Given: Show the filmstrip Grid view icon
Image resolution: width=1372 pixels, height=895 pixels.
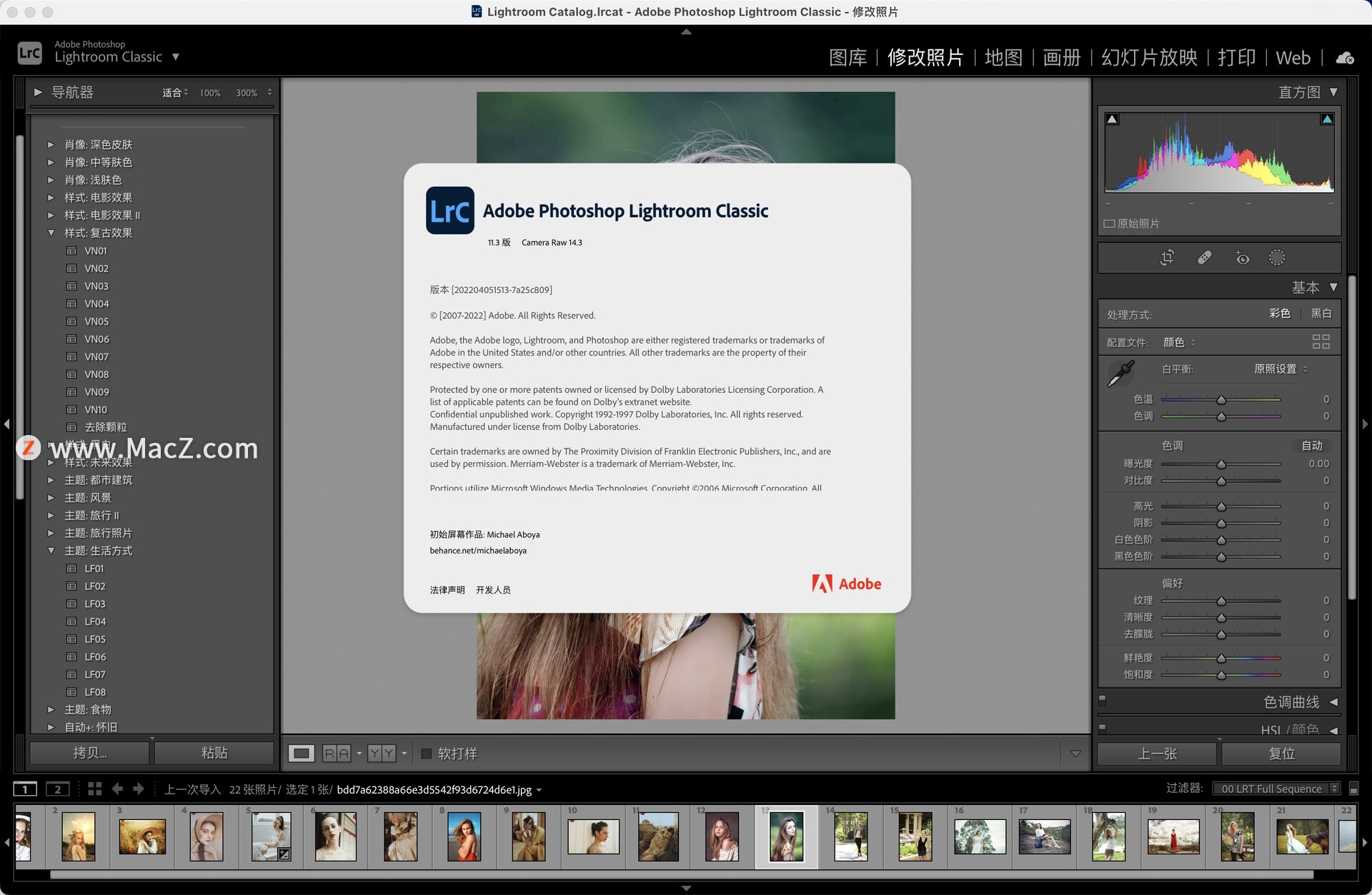Looking at the screenshot, I should 94,789.
